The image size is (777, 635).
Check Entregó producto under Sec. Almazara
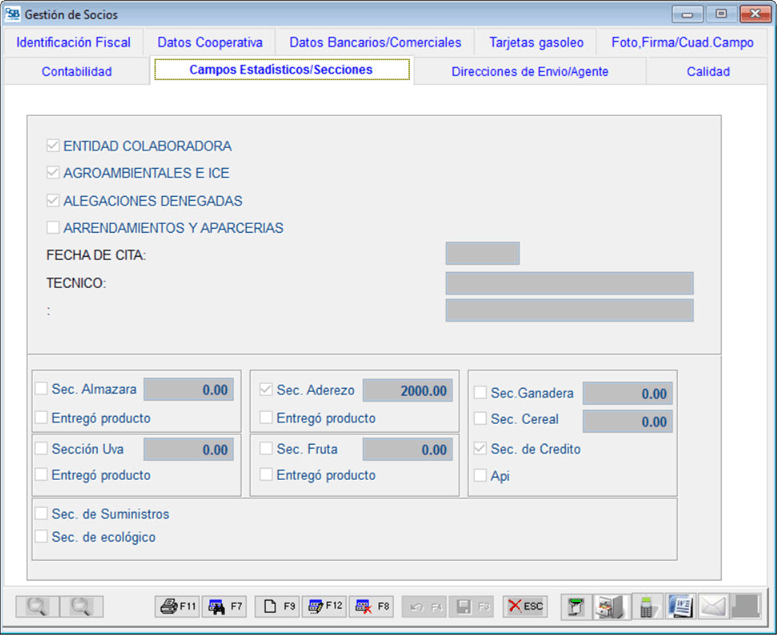click(42, 417)
